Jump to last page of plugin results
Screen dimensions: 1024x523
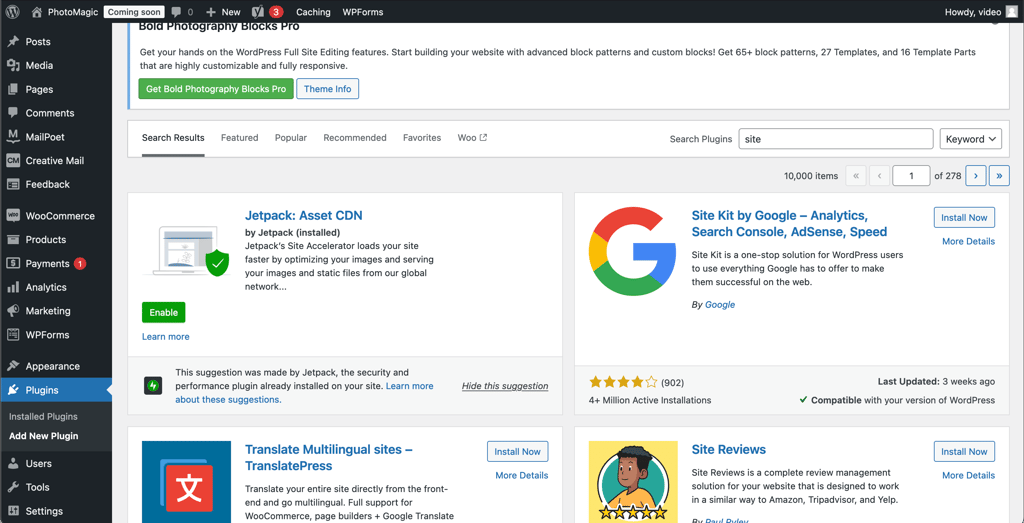point(999,176)
